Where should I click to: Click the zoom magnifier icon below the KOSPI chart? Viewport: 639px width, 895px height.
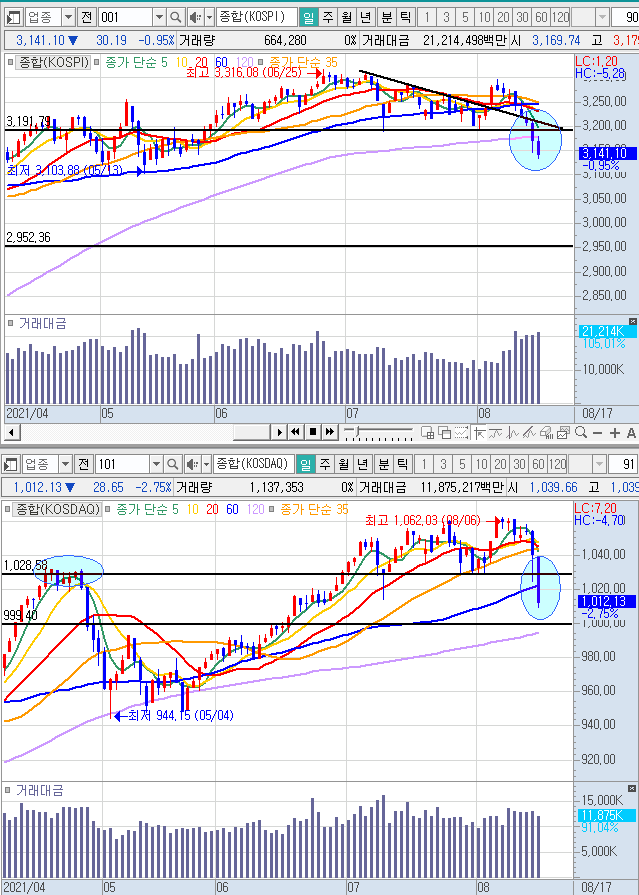[581, 432]
